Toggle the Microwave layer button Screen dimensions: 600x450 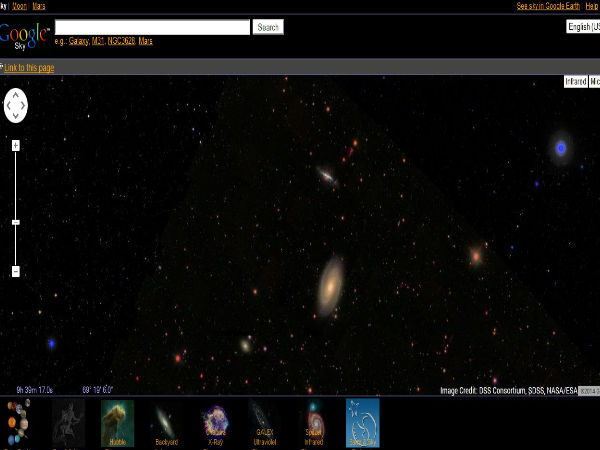(595, 82)
